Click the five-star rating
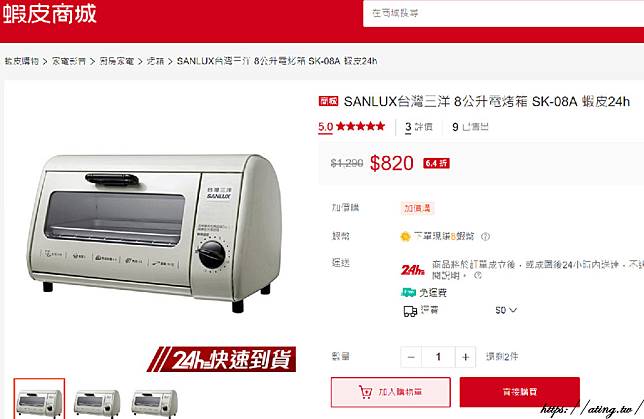The image size is (644, 419). [x=360, y=126]
